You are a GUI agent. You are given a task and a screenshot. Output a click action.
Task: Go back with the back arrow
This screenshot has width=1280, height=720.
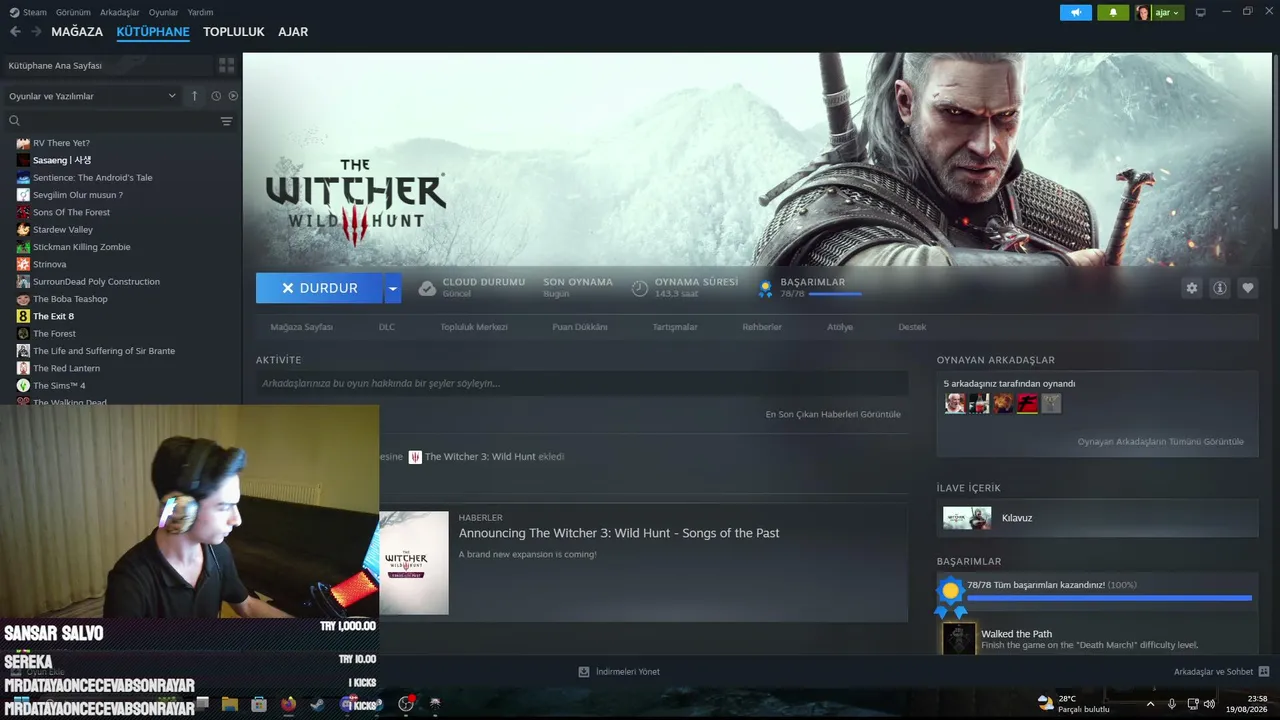(15, 32)
